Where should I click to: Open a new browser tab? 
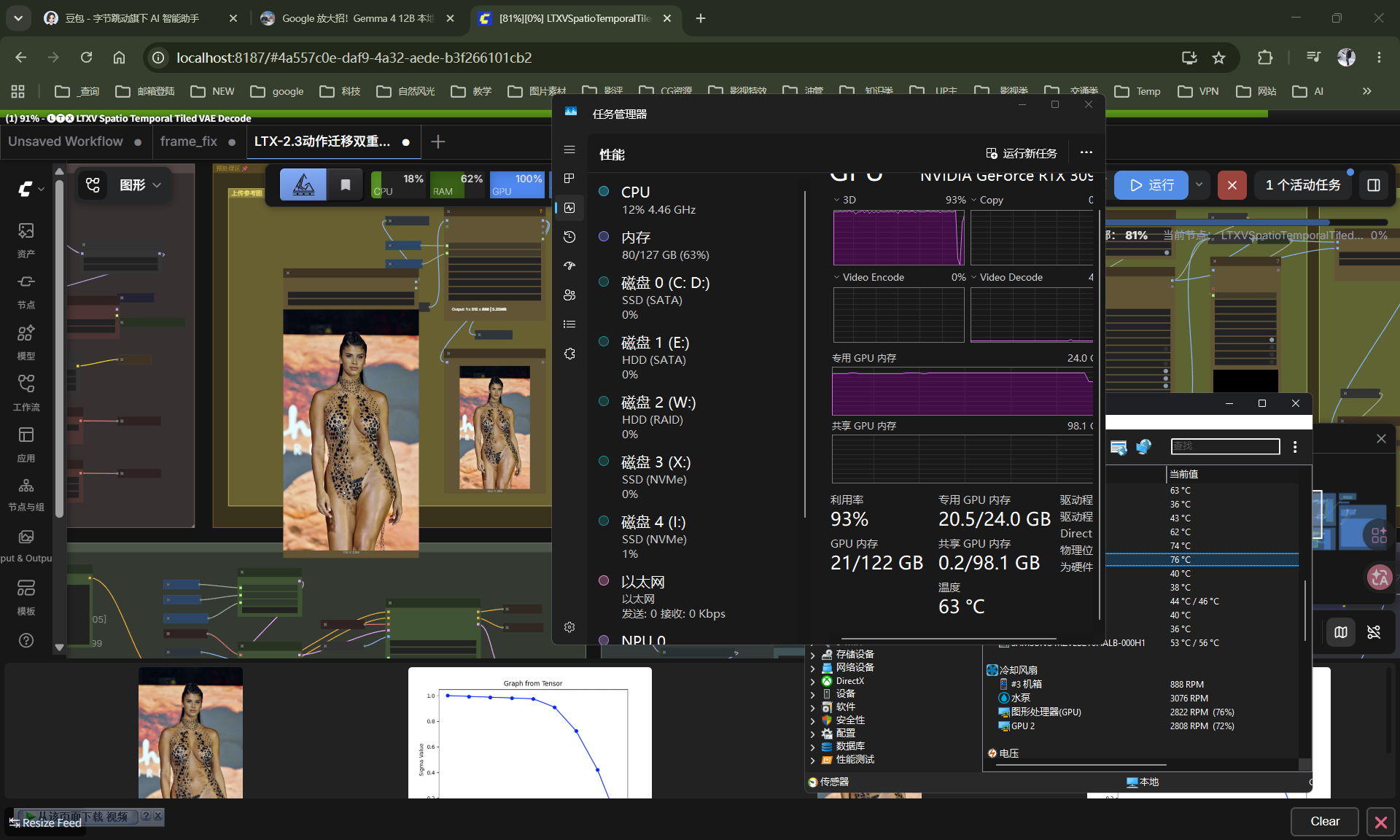coord(701,18)
